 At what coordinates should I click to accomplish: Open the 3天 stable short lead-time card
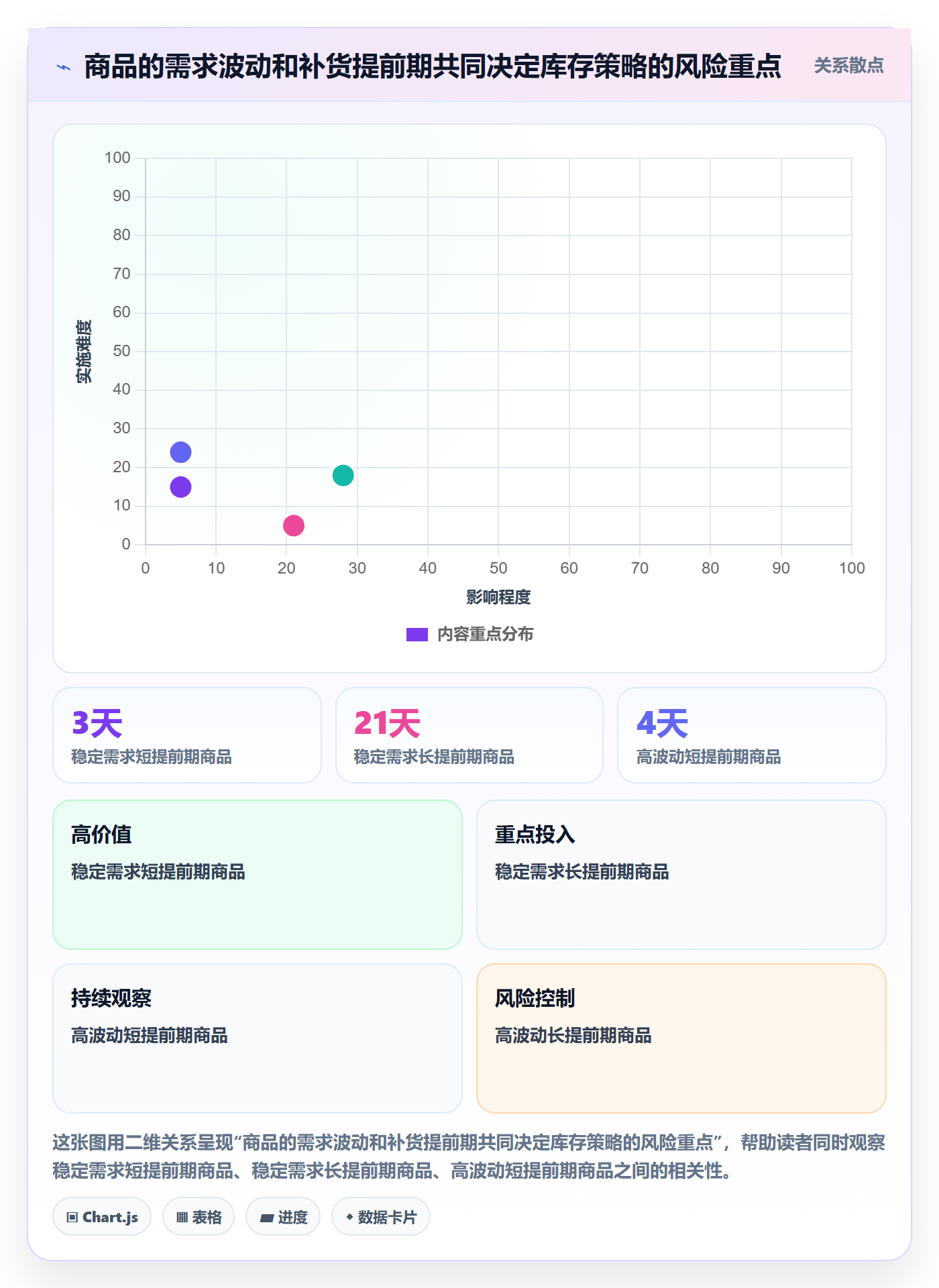pyautogui.click(x=187, y=735)
